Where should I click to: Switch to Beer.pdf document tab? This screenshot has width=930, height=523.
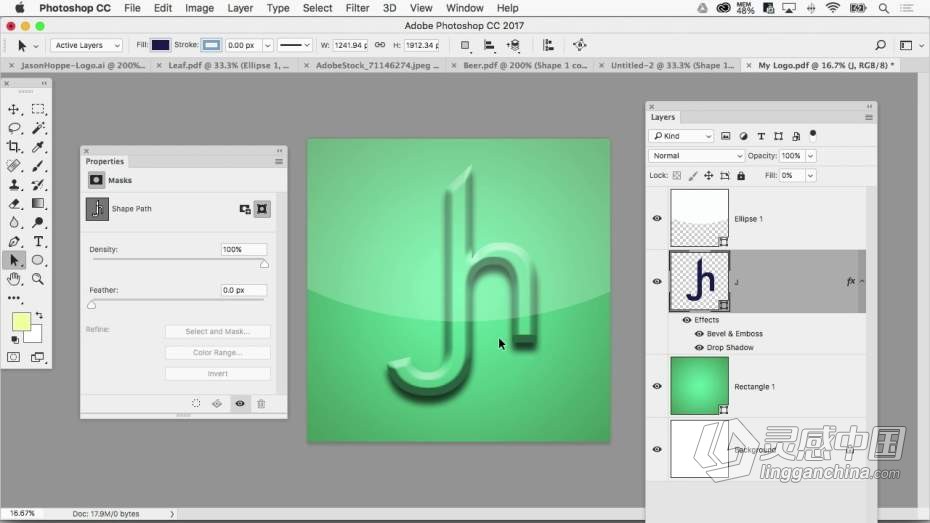coord(525,65)
